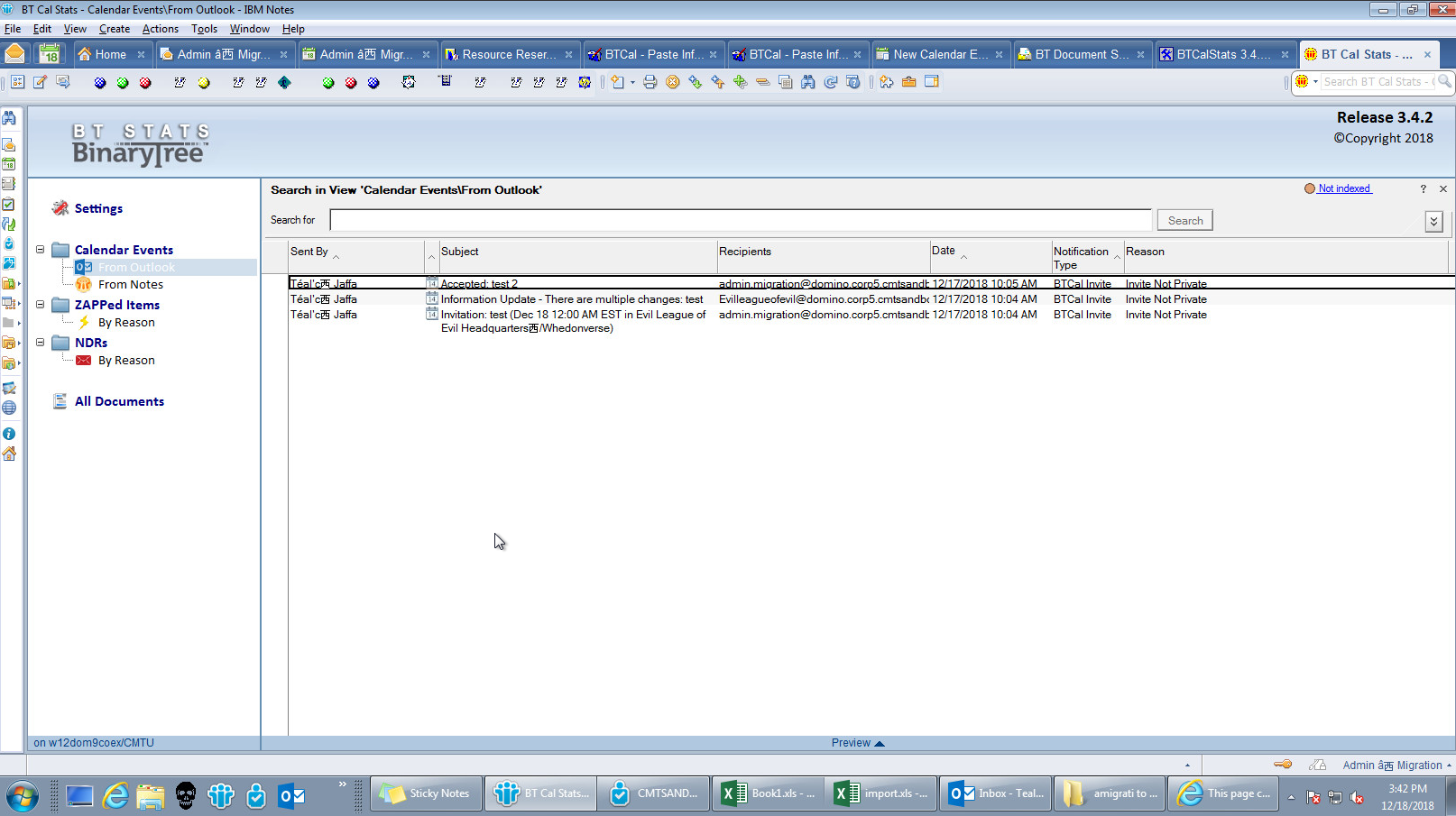Open the calendar bookmark icon beside mail

(x=50, y=54)
